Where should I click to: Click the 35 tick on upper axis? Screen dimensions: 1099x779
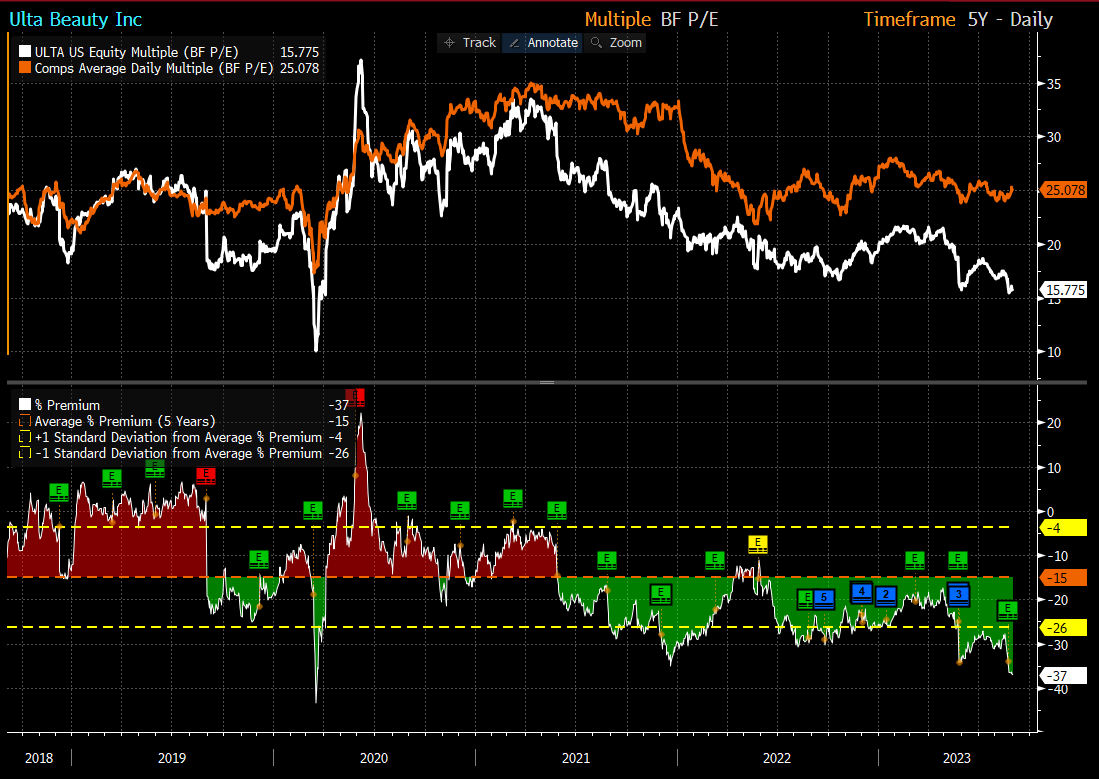click(x=1053, y=83)
